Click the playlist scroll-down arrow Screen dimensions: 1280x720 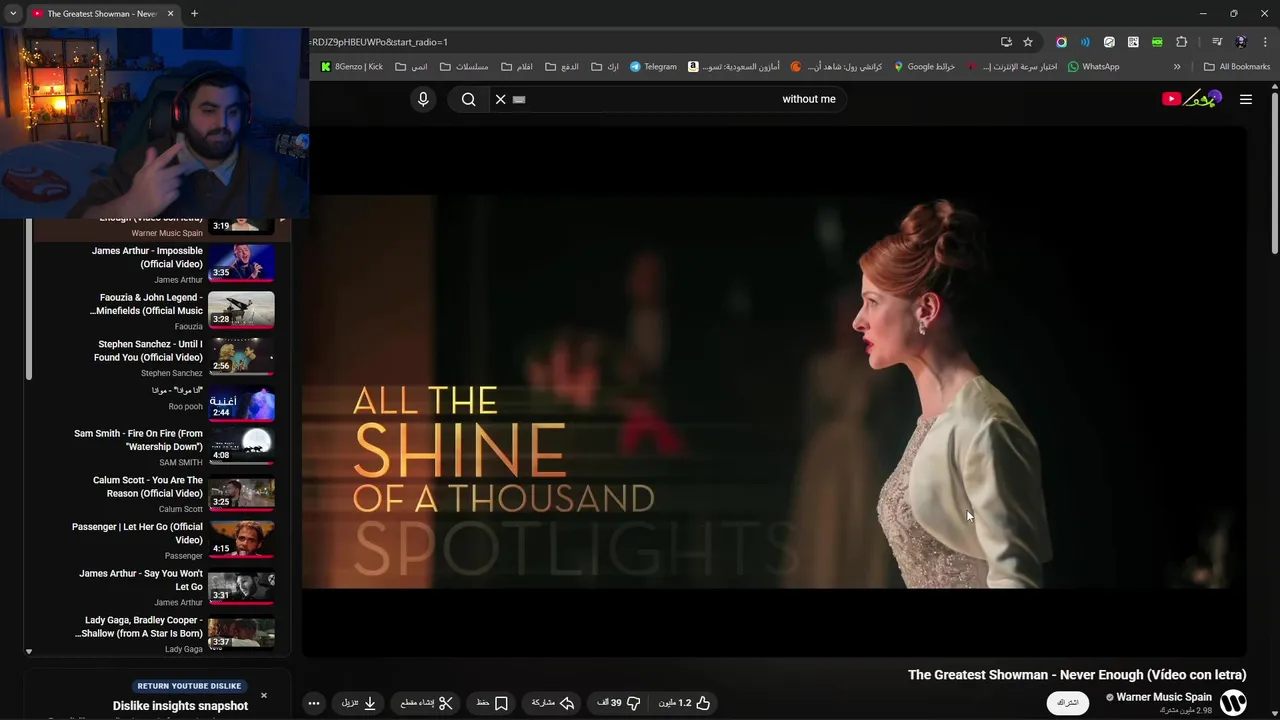tap(28, 652)
